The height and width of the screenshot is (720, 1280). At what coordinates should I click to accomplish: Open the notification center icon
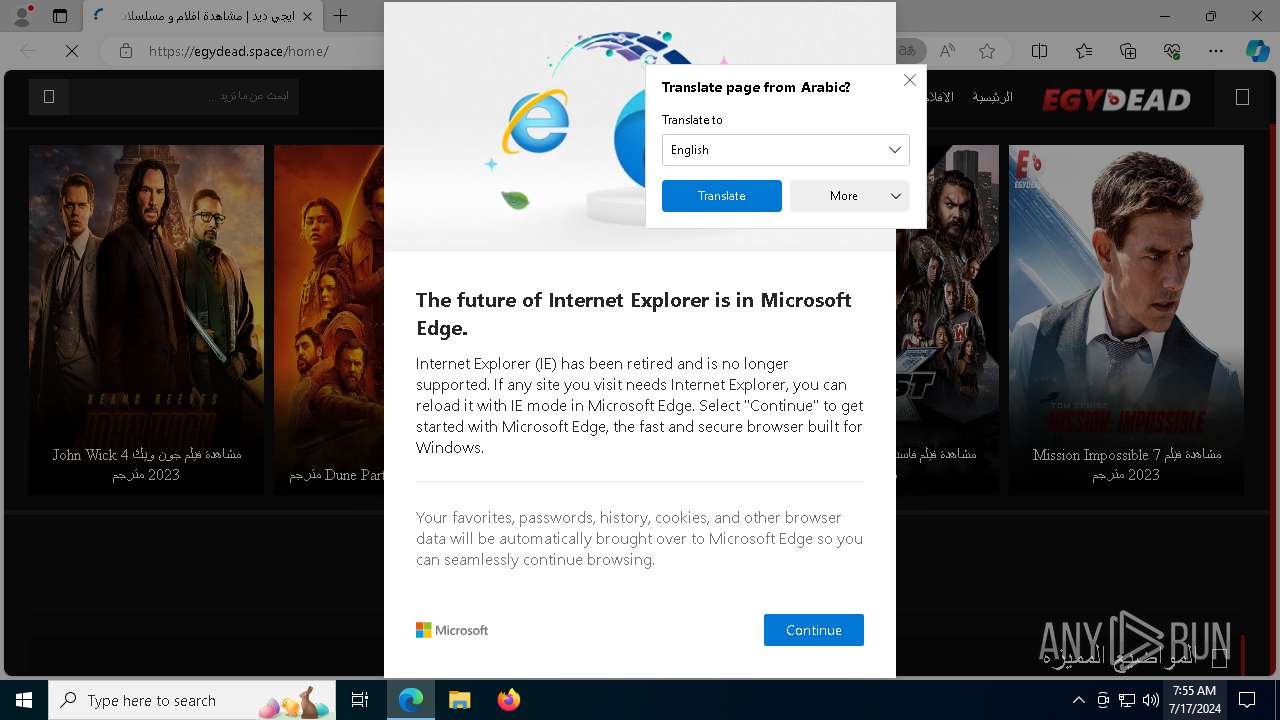click(x=1247, y=700)
